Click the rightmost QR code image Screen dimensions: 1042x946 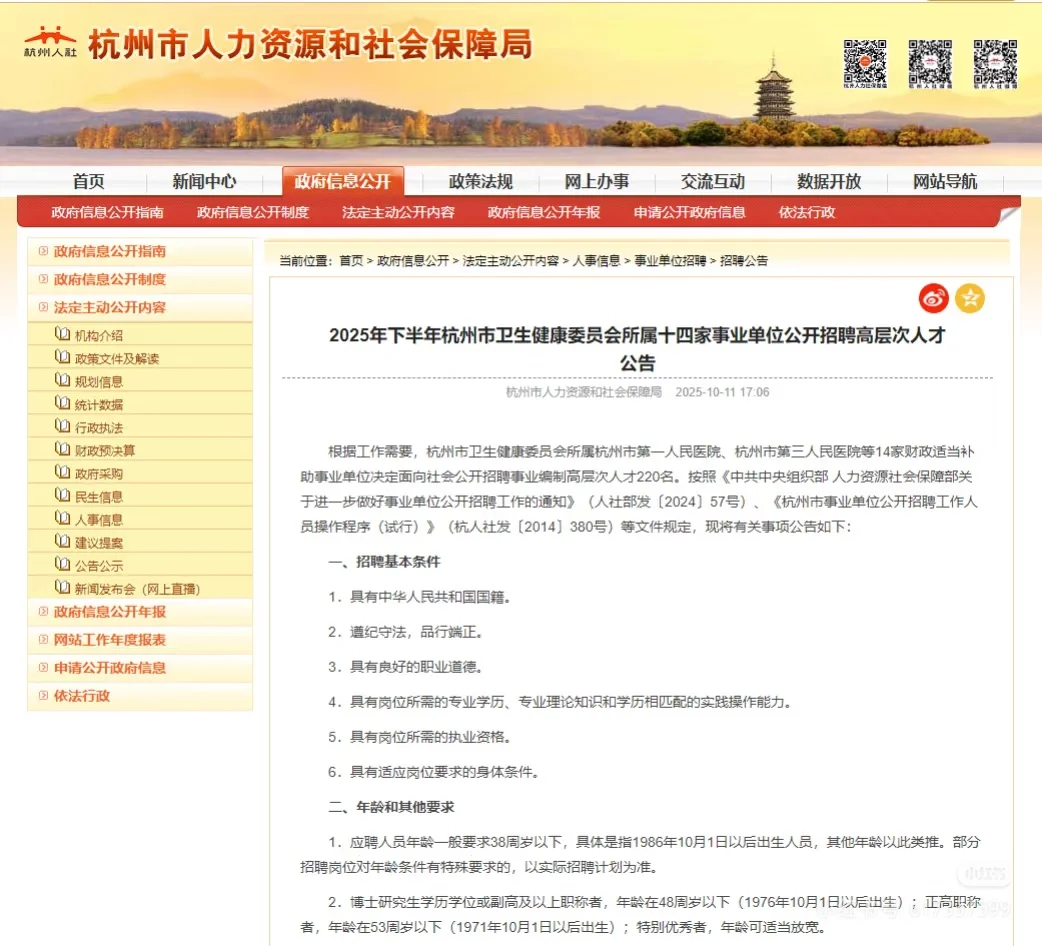(995, 64)
